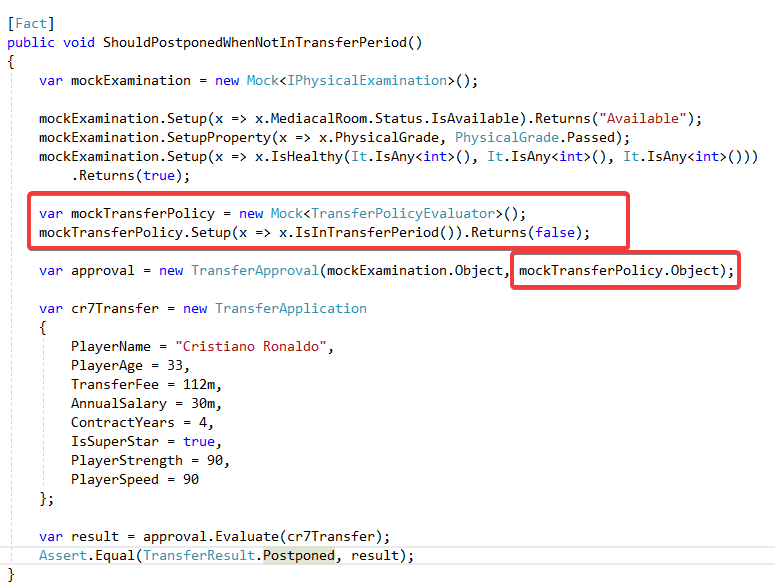Click PlayerAge = 33 line
775x585 pixels.
click(130, 366)
